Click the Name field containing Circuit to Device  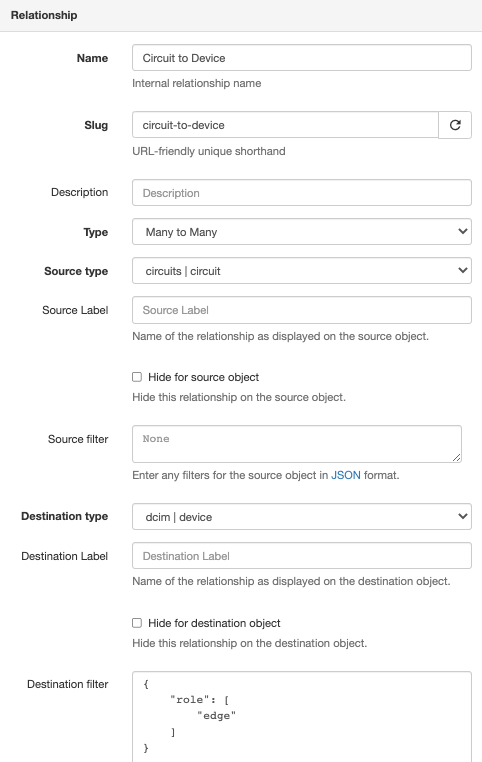[x=302, y=58]
